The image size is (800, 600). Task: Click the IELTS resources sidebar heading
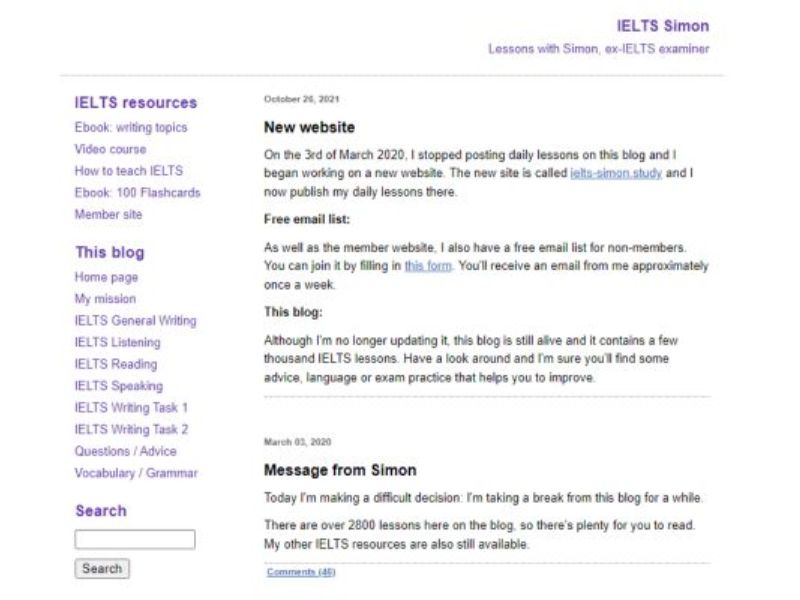click(136, 103)
